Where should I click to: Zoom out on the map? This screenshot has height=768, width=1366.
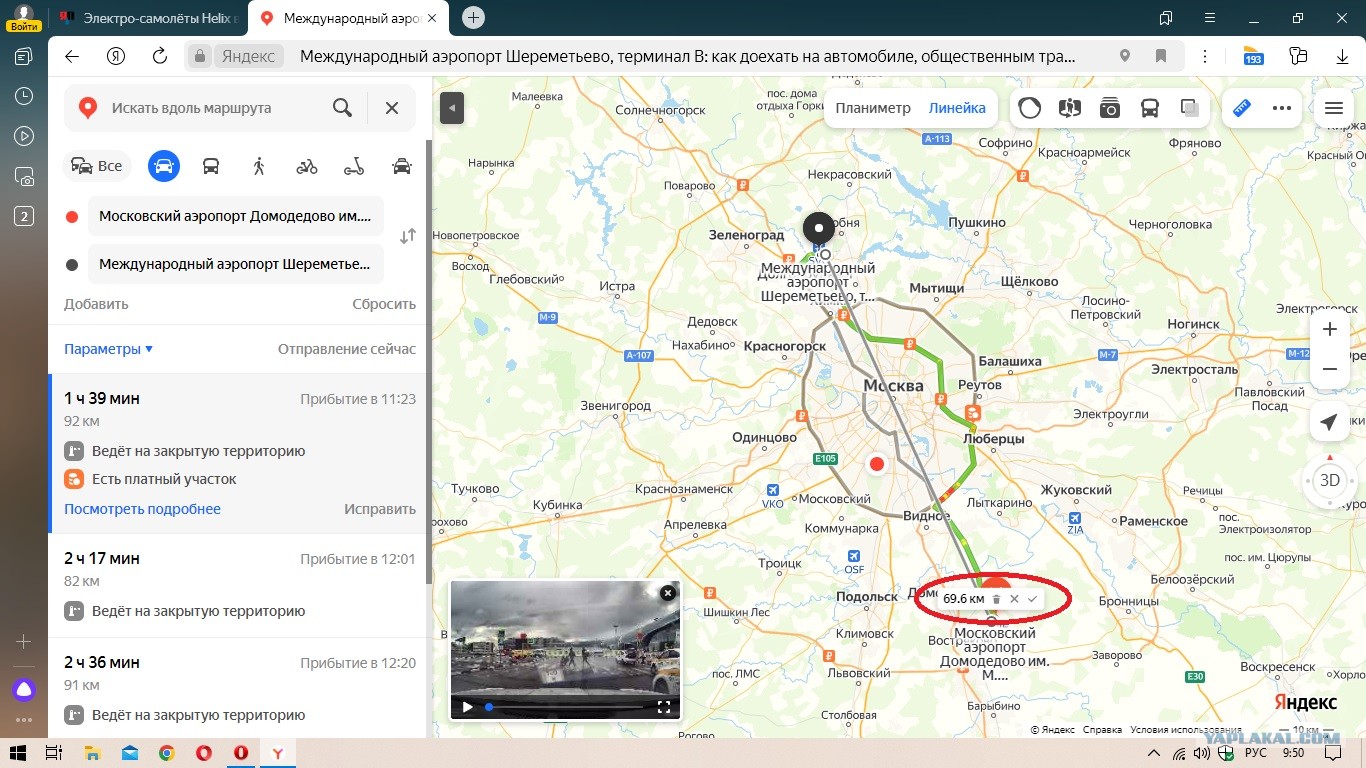point(1330,369)
